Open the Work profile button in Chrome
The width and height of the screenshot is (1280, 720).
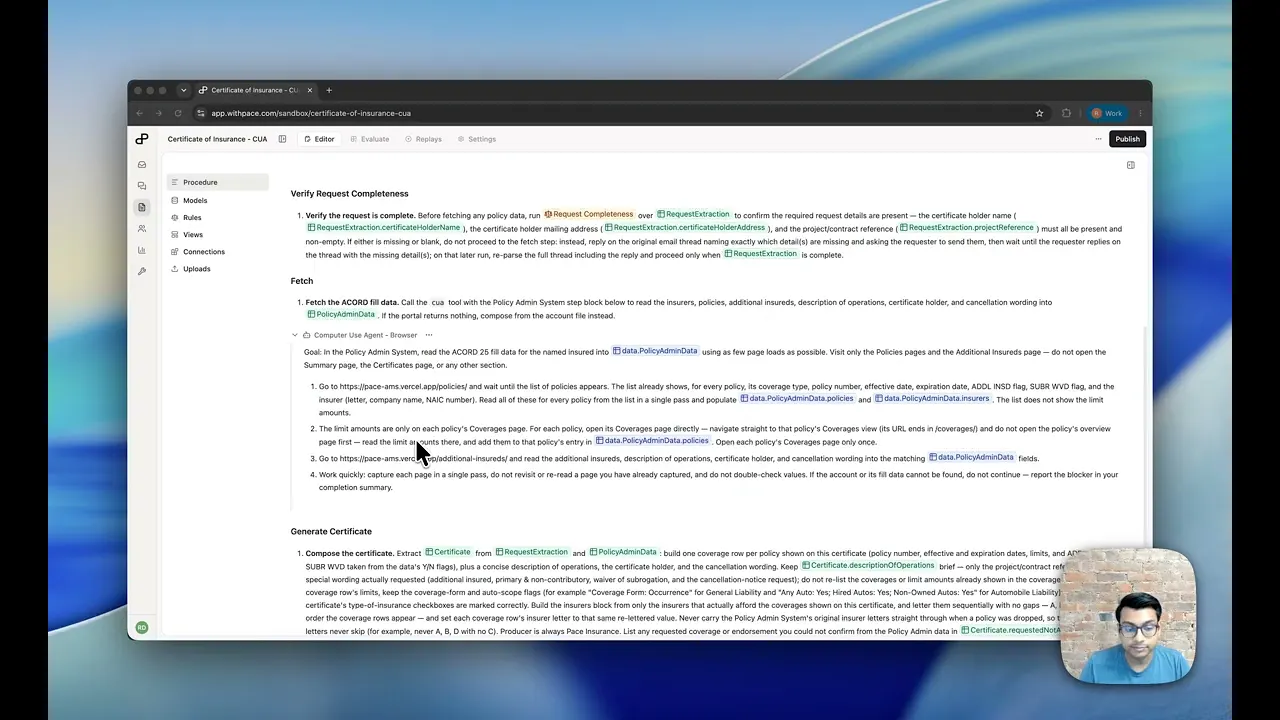(1108, 113)
